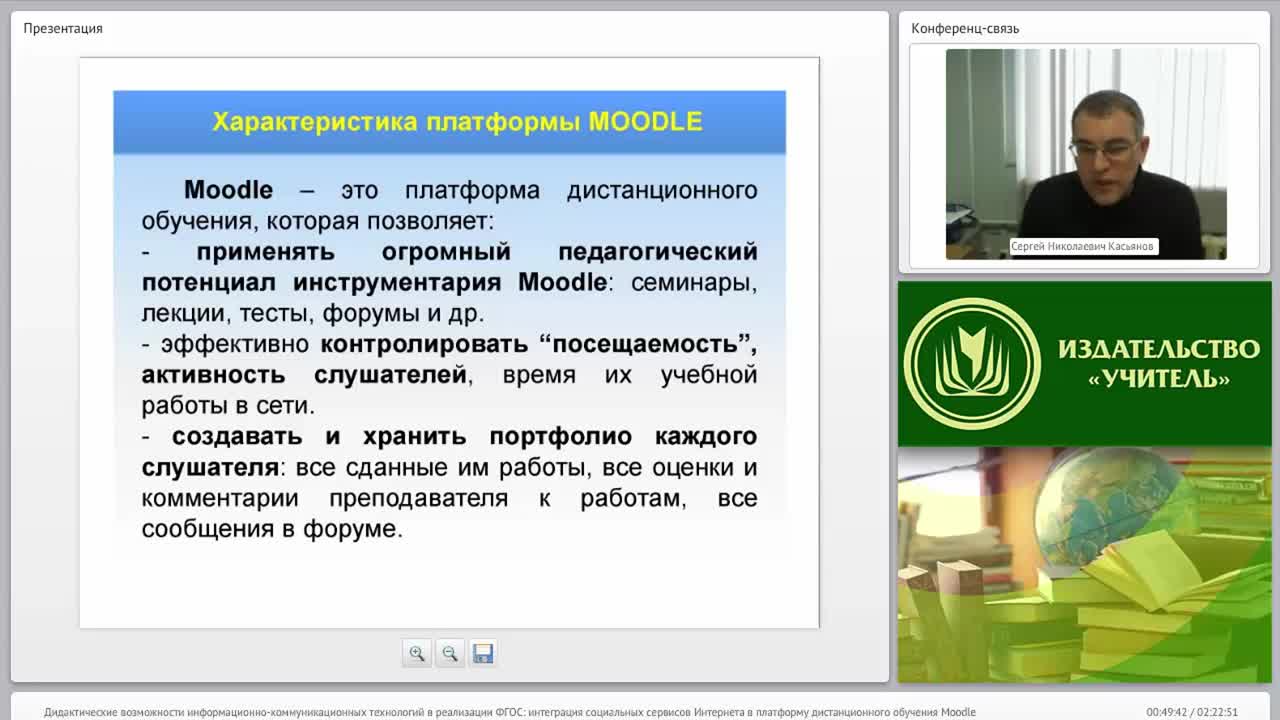Open the speaker's webcam video feed

[1086, 154]
